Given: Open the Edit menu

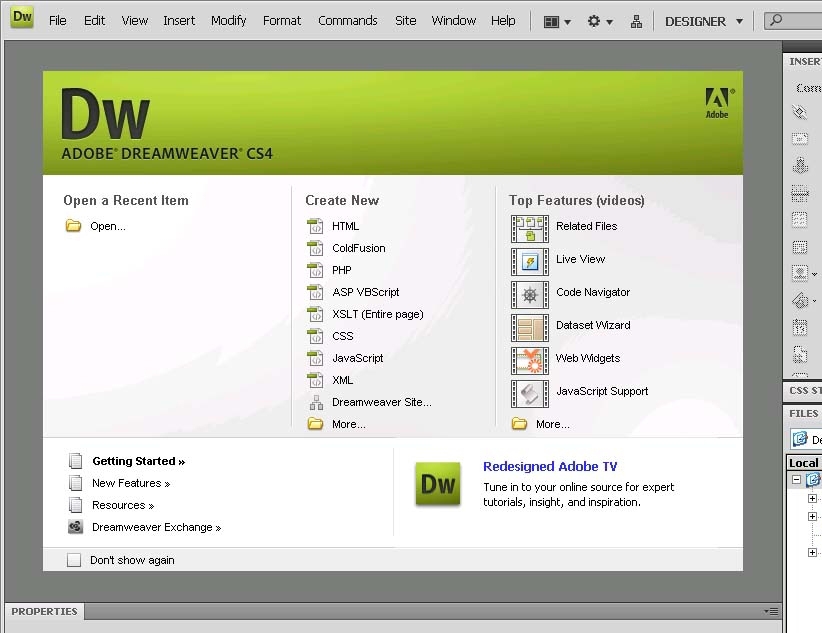Looking at the screenshot, I should click(94, 20).
